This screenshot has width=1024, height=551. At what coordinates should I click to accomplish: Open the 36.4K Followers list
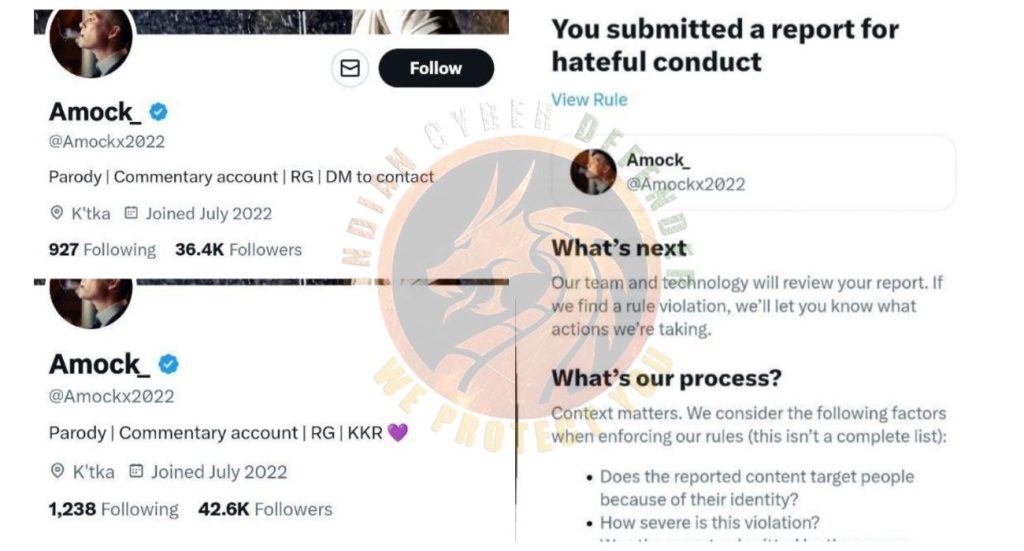coord(238,249)
